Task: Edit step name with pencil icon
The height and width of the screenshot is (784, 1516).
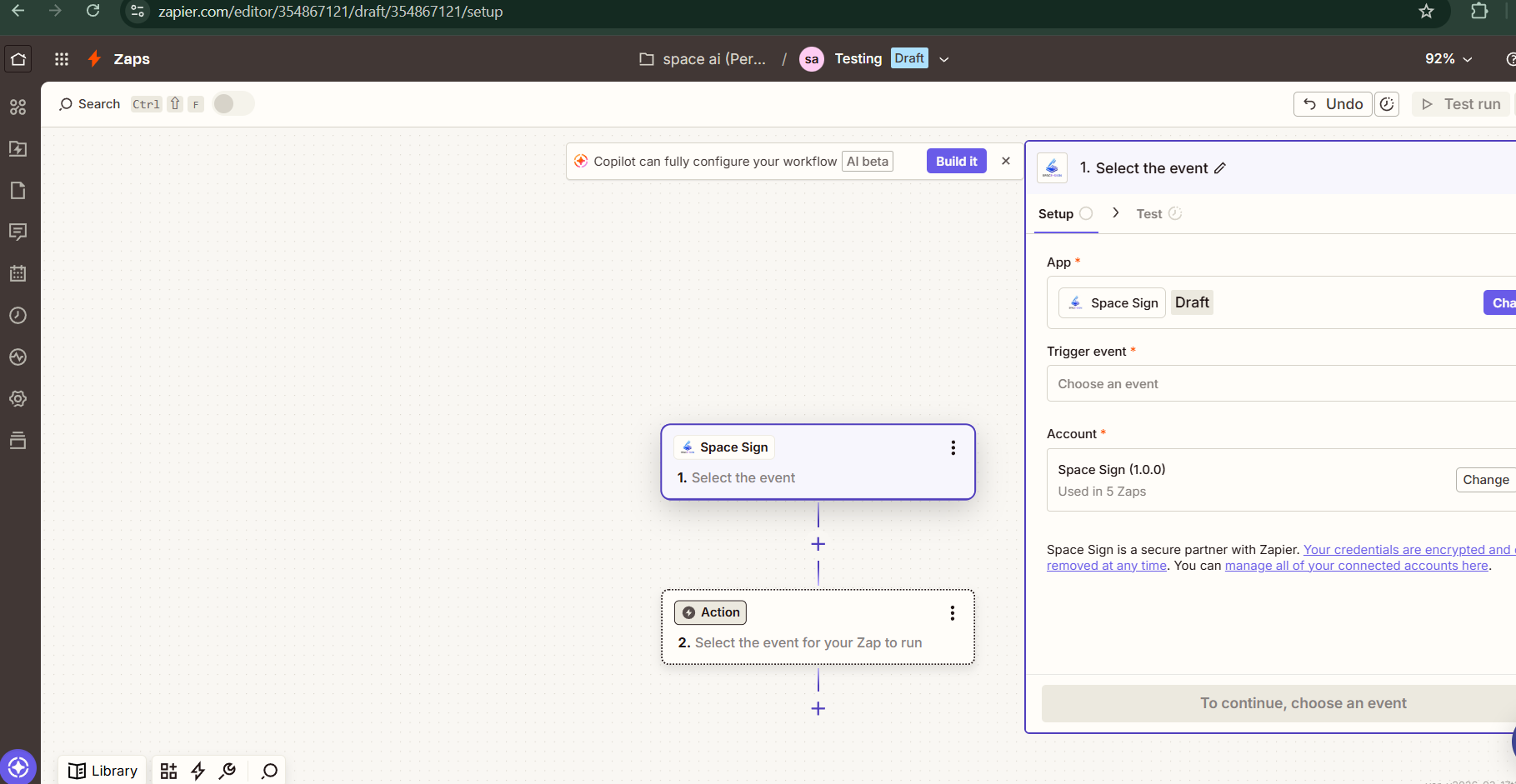Action: pos(1220,168)
